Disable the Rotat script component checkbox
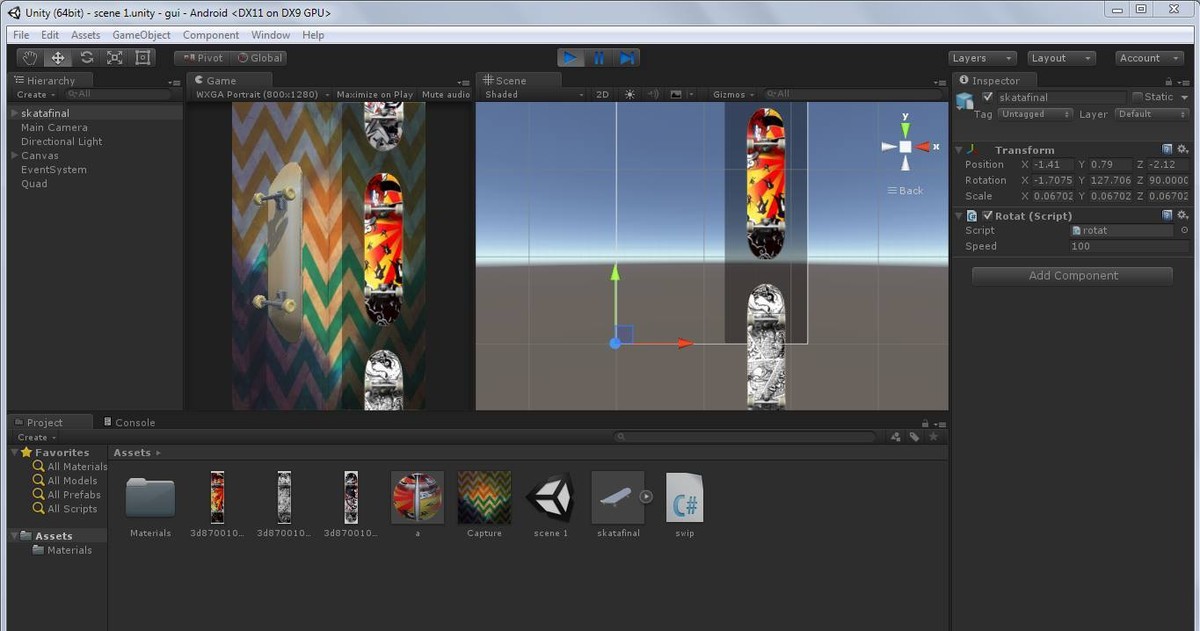1200x631 pixels. [x=988, y=215]
